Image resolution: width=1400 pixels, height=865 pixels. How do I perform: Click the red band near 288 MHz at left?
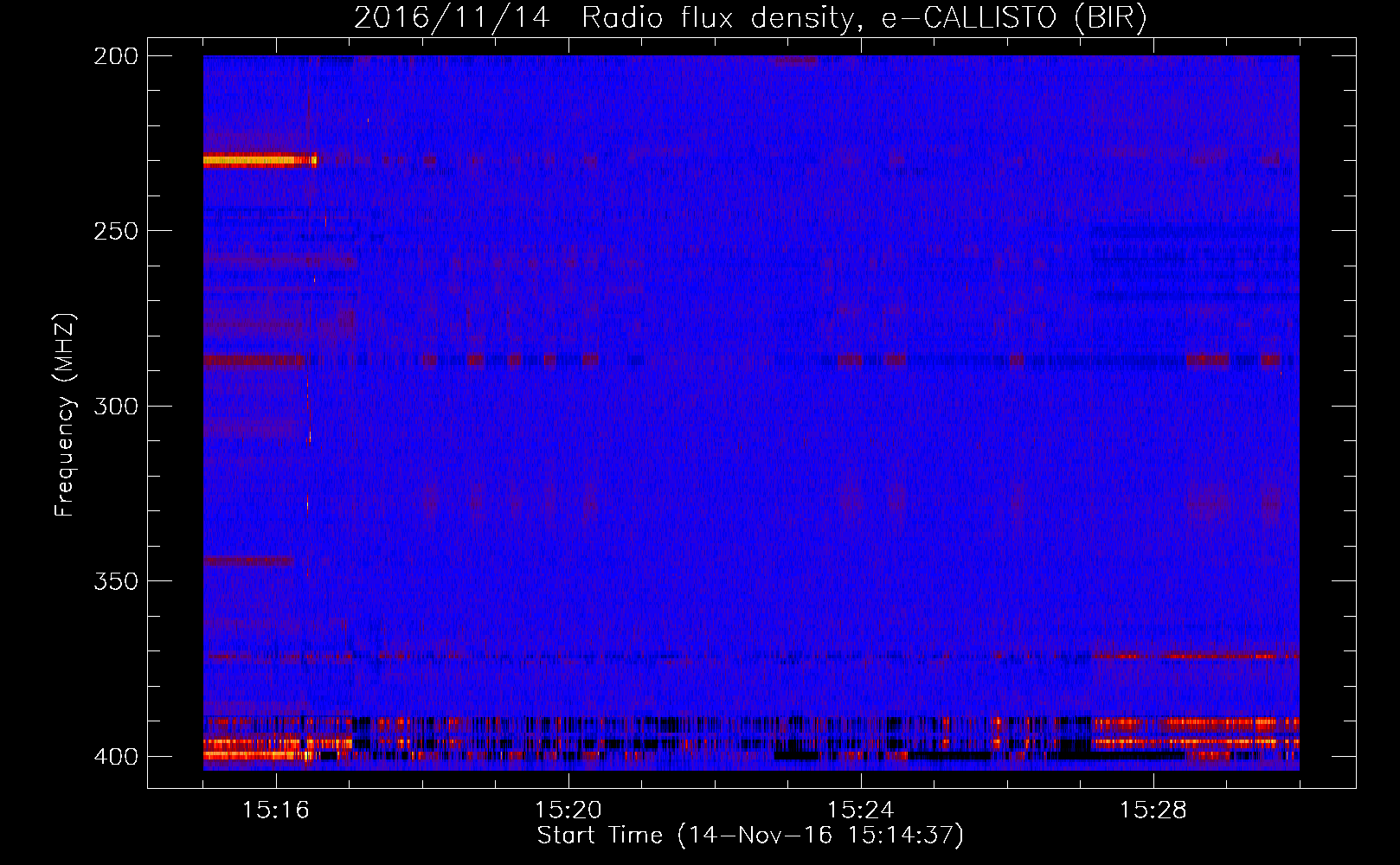tap(254, 361)
